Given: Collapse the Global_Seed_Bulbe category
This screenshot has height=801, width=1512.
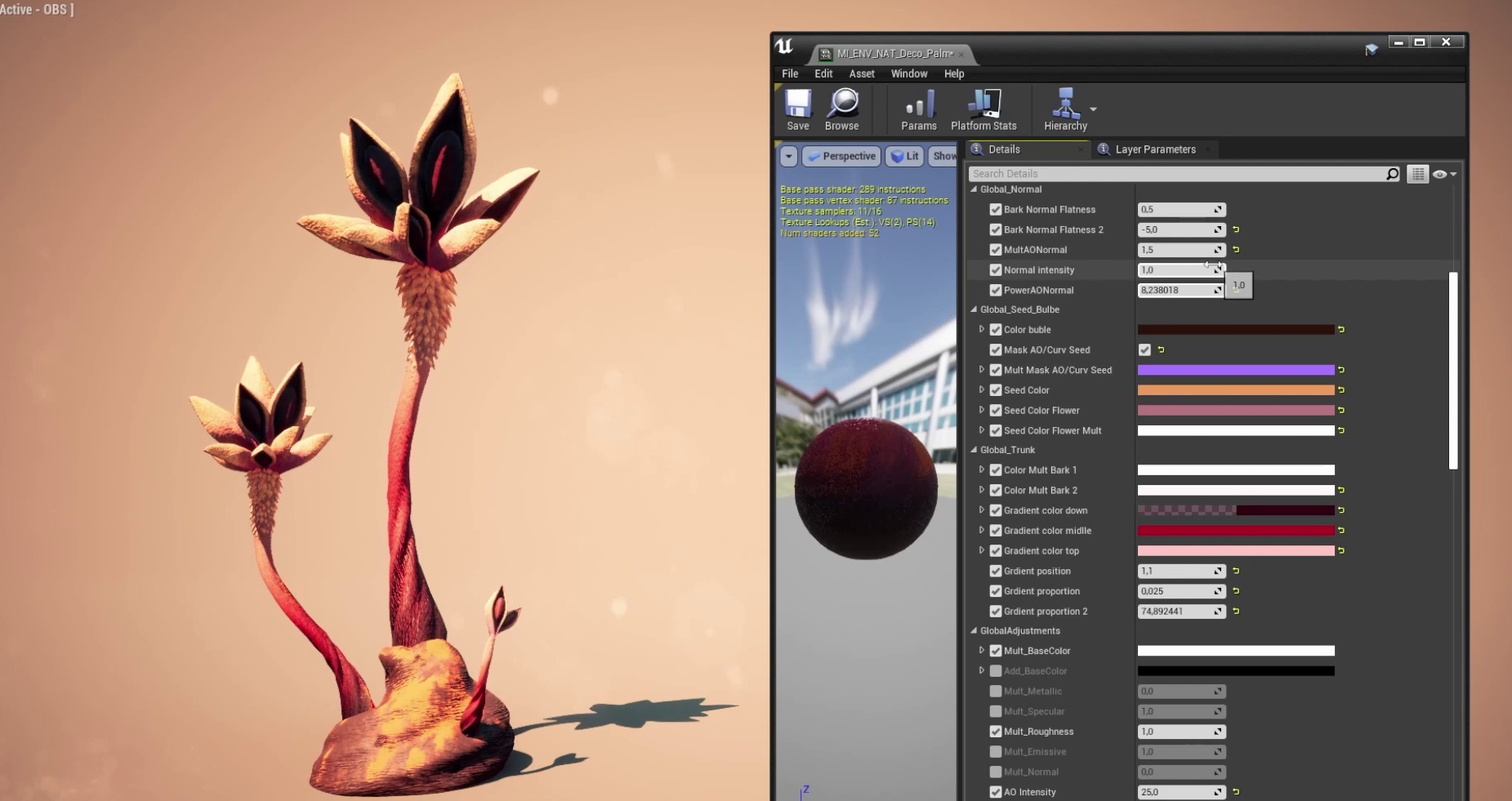Looking at the screenshot, I should click(974, 309).
